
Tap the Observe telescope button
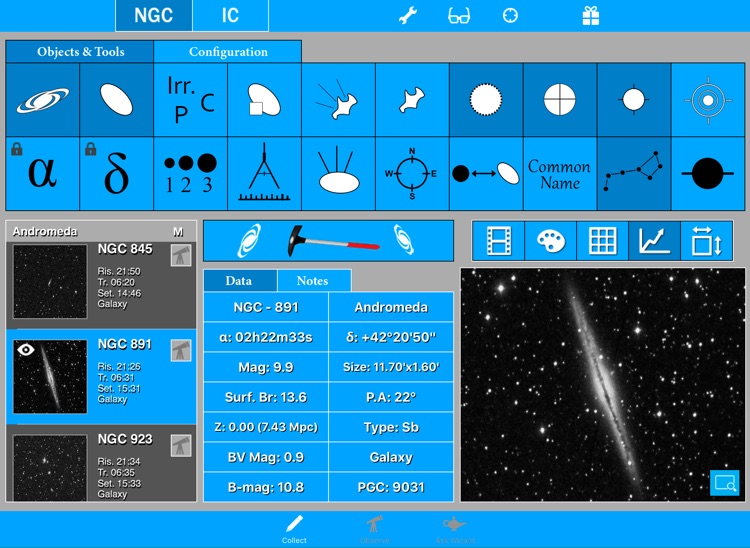coord(375,529)
